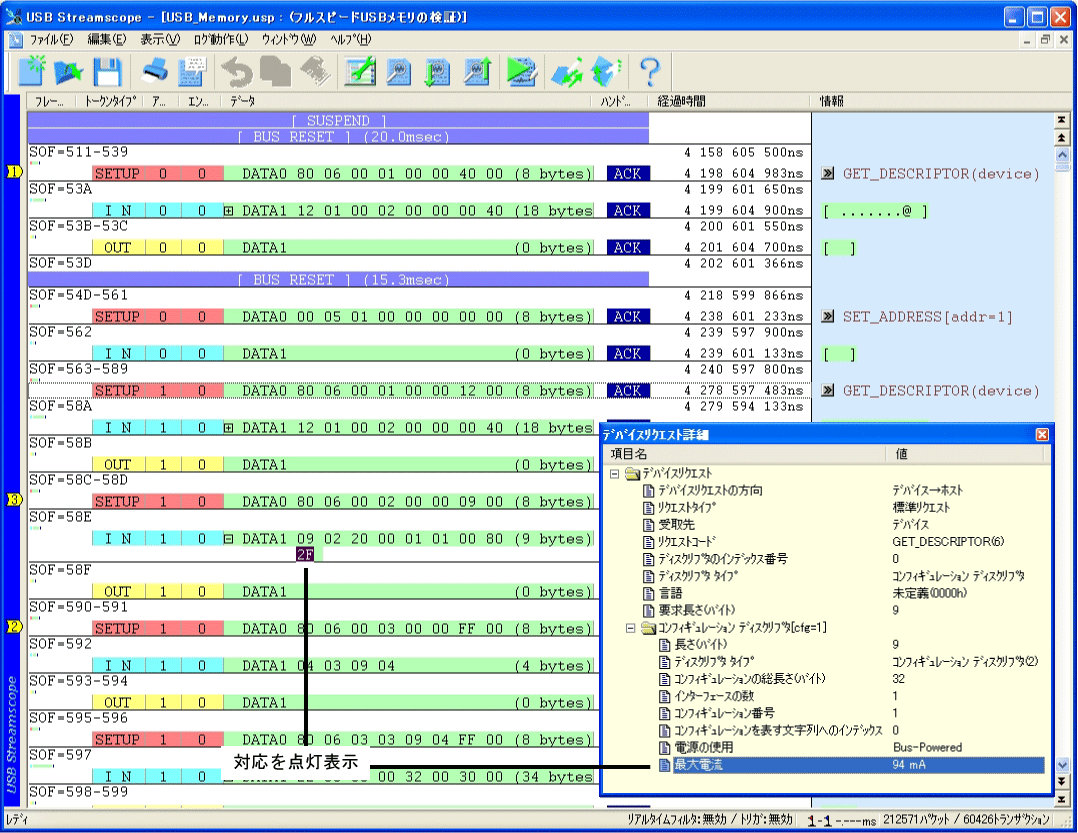Select highlighted 2F data byte

point(305,554)
